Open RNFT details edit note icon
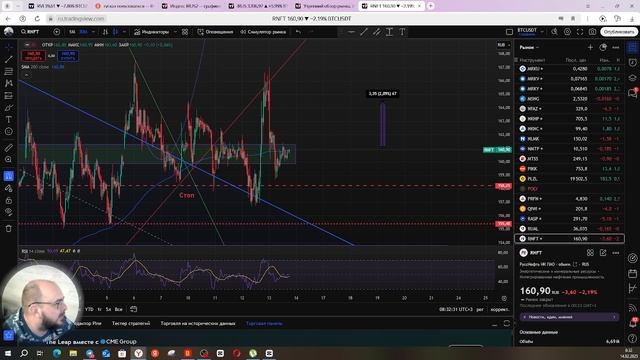Screen dimensions: 640x360 click(603, 253)
